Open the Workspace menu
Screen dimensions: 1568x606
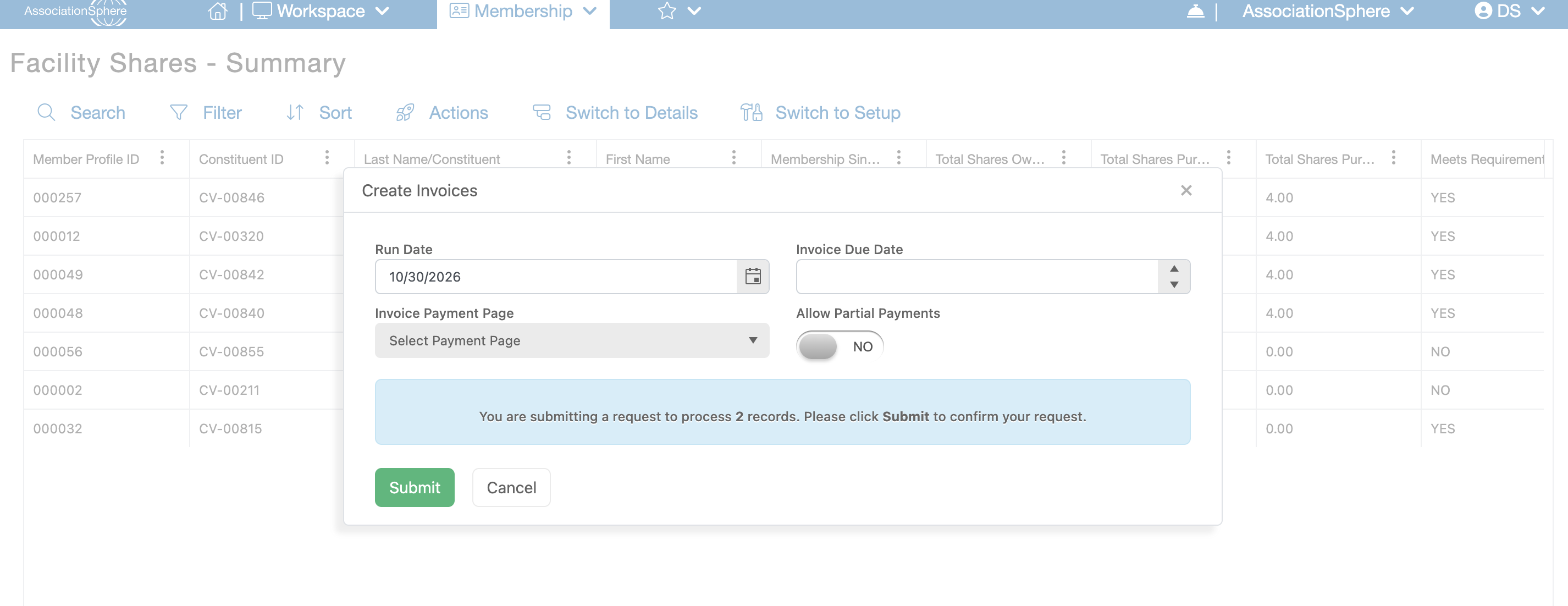point(320,11)
